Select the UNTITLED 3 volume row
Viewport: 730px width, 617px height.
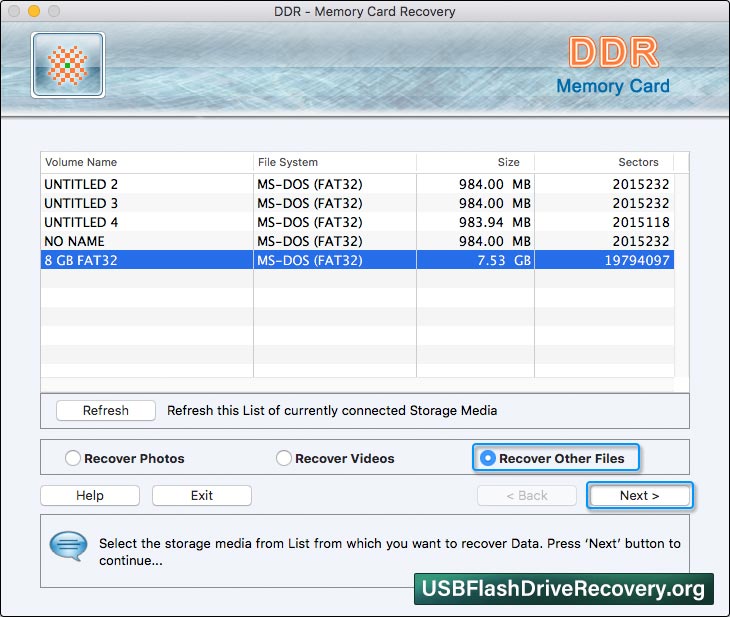click(x=358, y=203)
